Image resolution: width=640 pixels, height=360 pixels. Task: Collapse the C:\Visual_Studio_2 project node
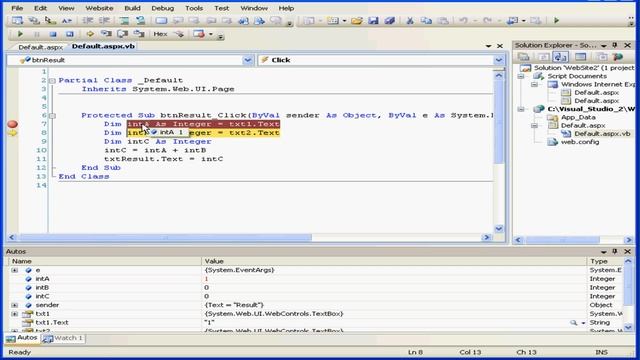point(521,109)
